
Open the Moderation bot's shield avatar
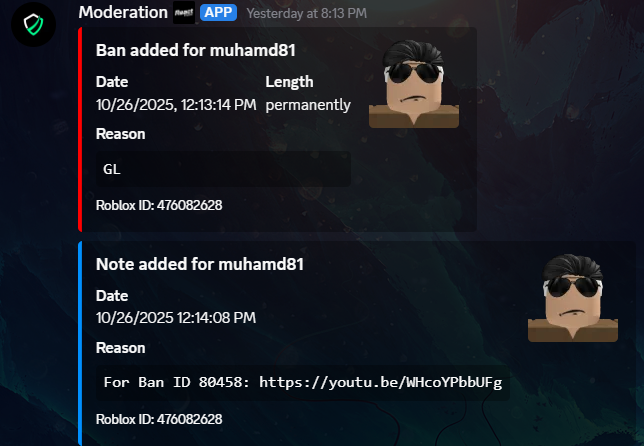(33, 24)
